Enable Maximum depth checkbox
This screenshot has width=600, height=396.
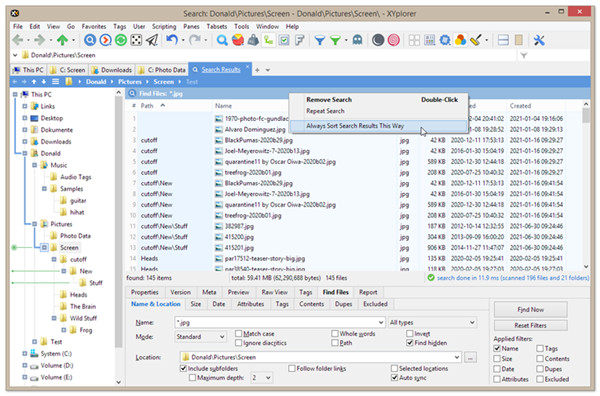coord(192,378)
